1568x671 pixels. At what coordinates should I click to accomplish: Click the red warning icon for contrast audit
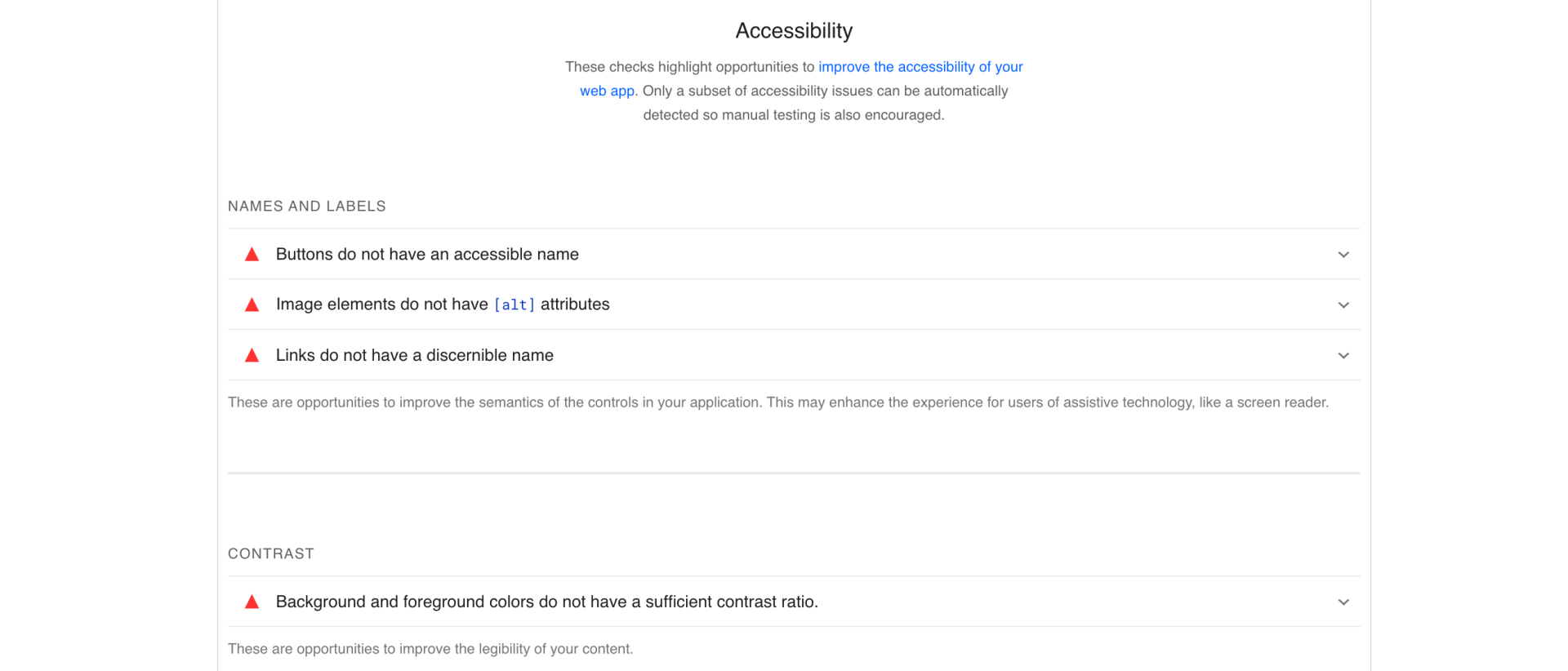click(x=252, y=602)
